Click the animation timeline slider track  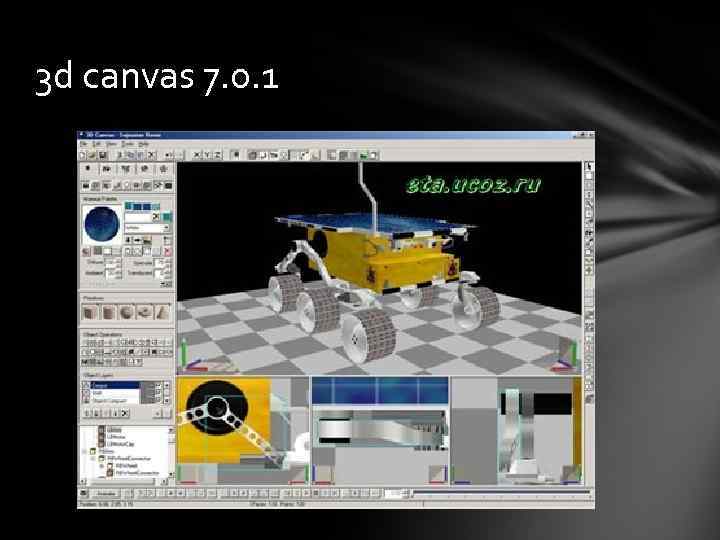point(501,493)
